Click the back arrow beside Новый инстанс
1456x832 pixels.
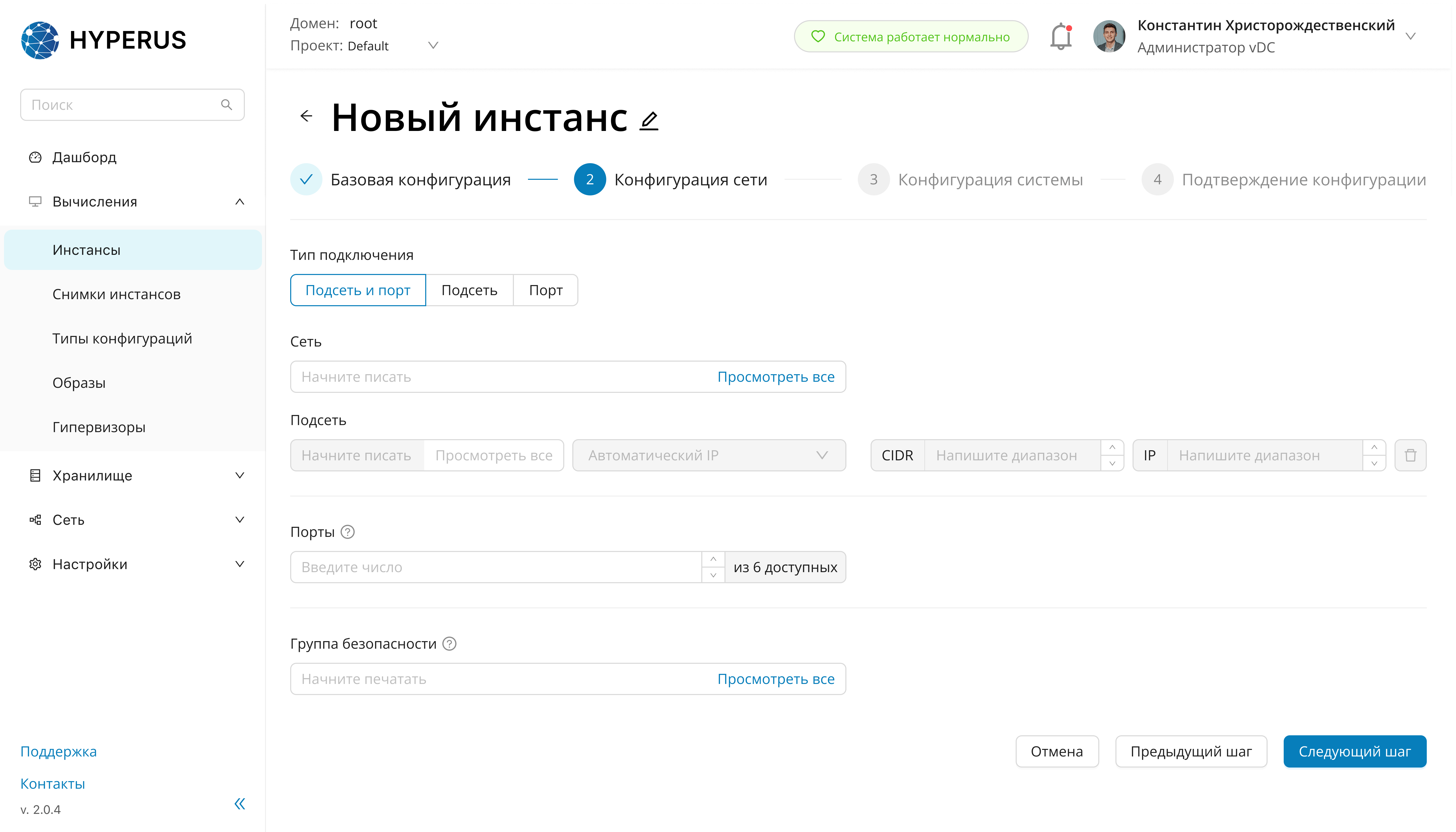point(306,117)
